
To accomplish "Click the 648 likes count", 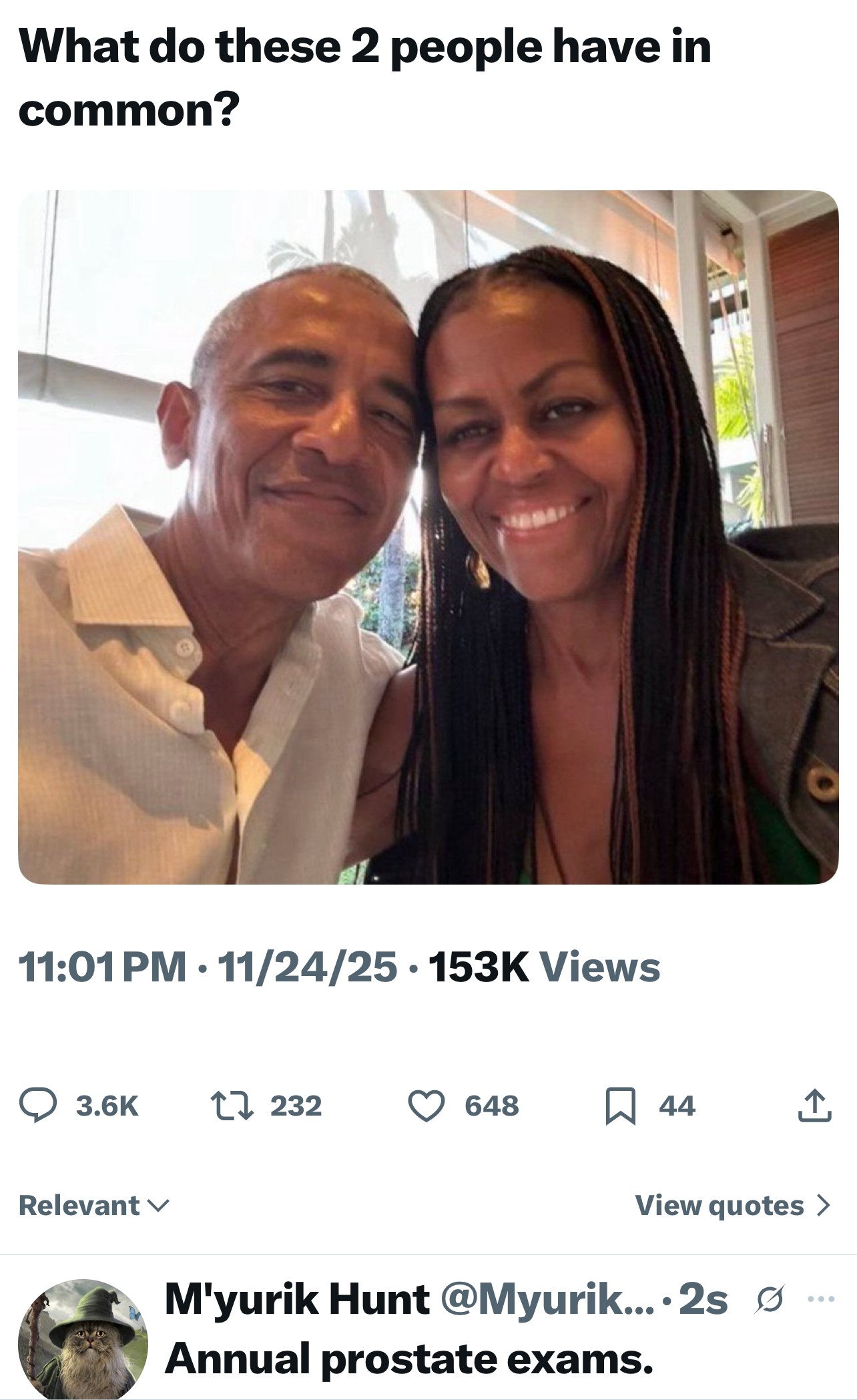I will pyautogui.click(x=492, y=1106).
